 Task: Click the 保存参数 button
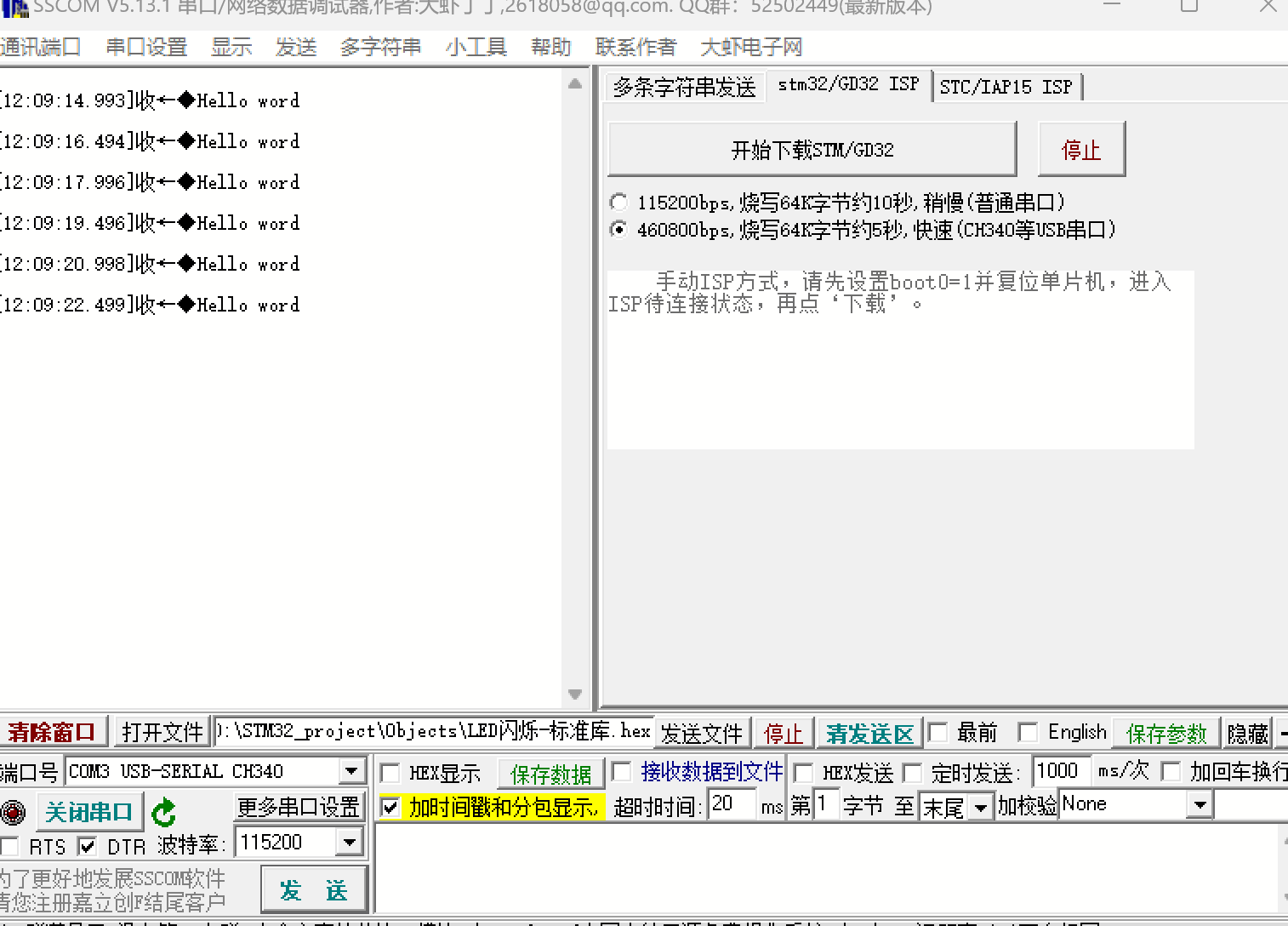pyautogui.click(x=1166, y=733)
